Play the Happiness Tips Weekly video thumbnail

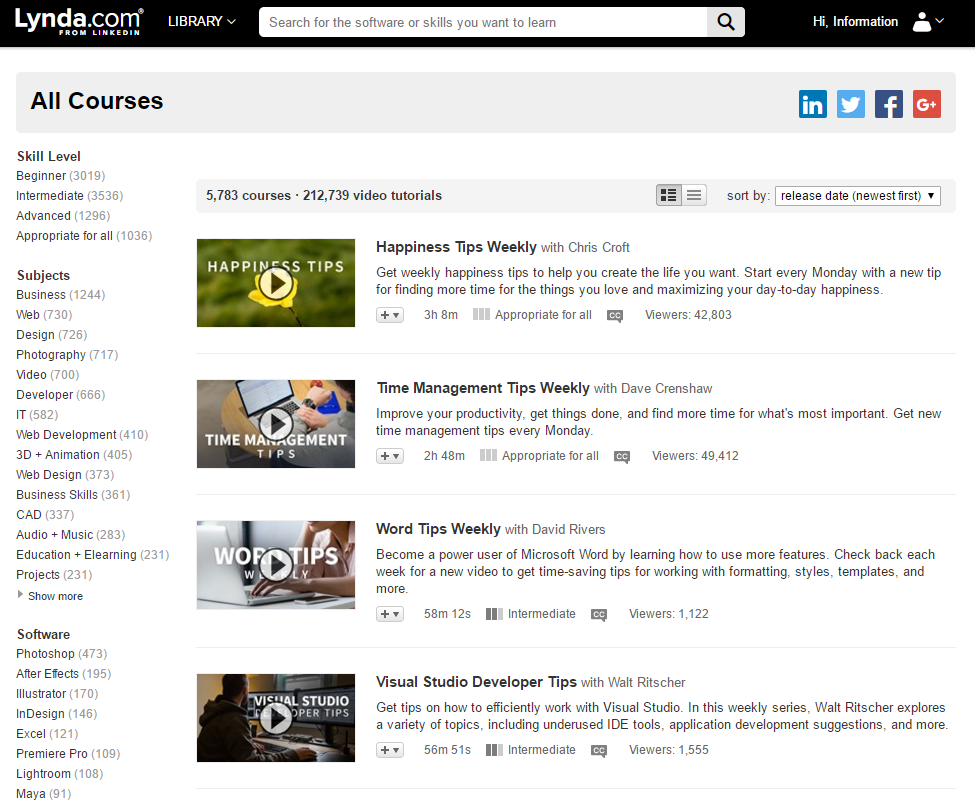[276, 283]
